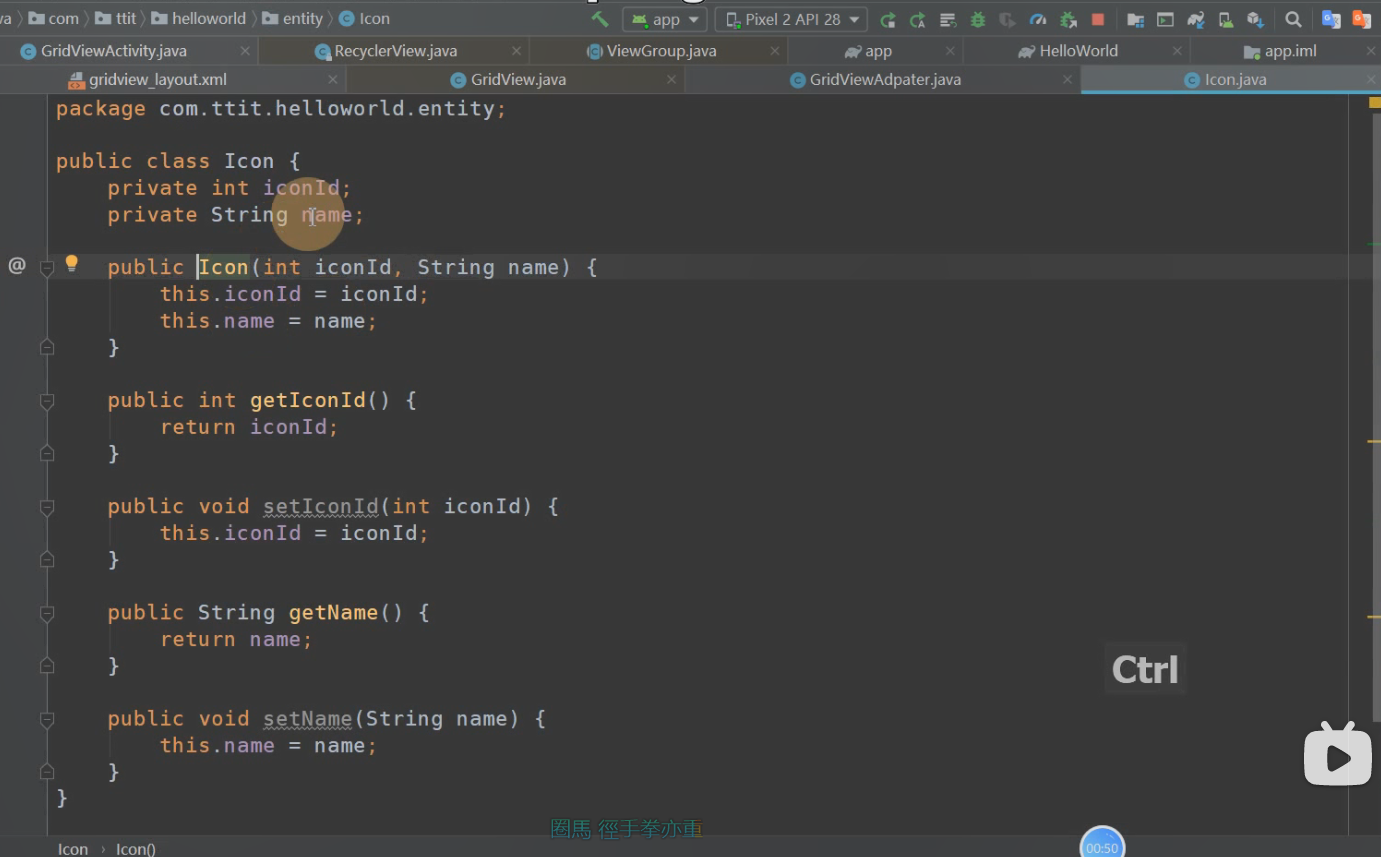This screenshot has width=1381, height=857.
Task: Open Project Structure from the toolbar
Action: [1135, 19]
